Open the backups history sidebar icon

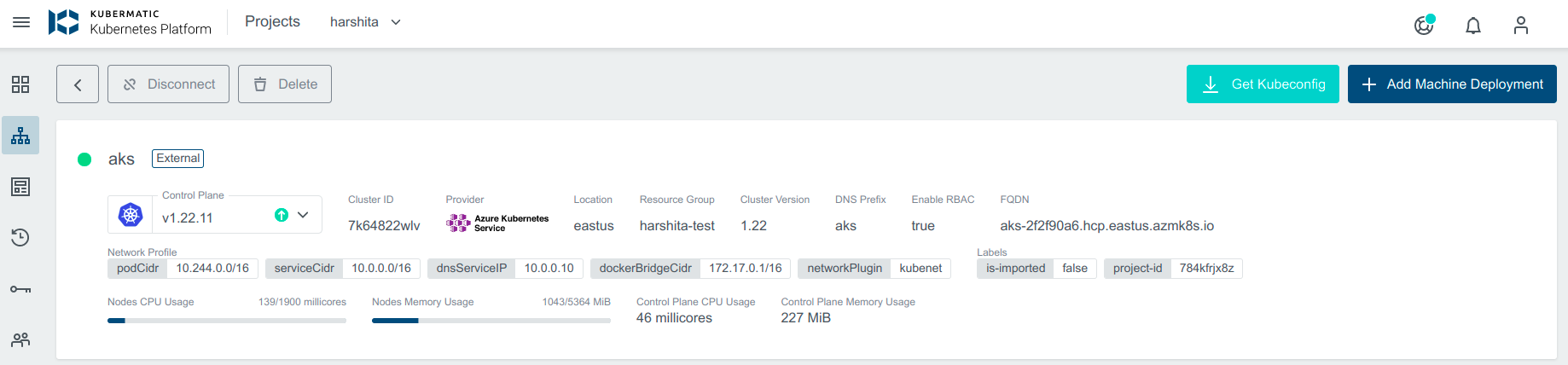tap(20, 237)
